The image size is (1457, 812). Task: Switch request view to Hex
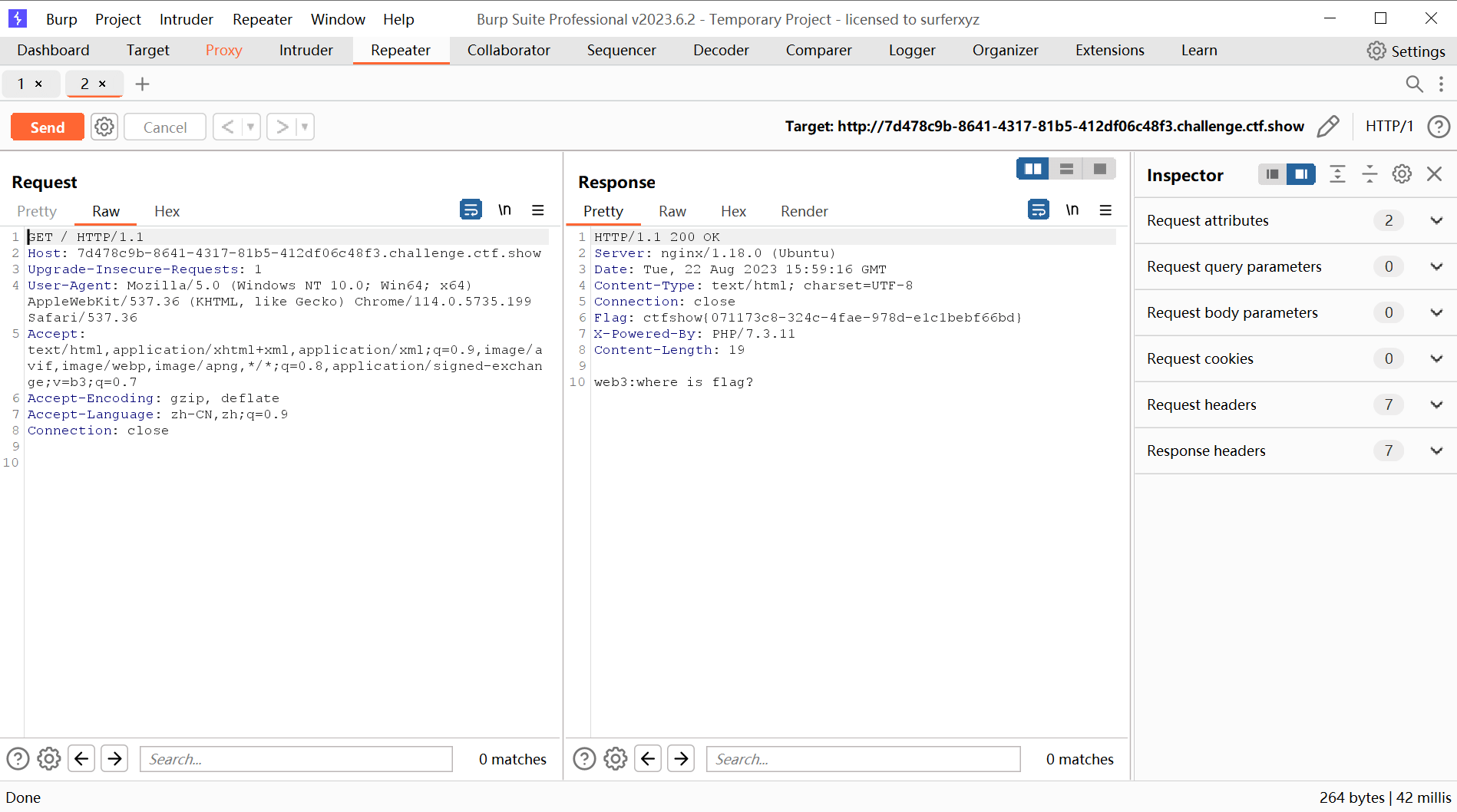pos(167,212)
